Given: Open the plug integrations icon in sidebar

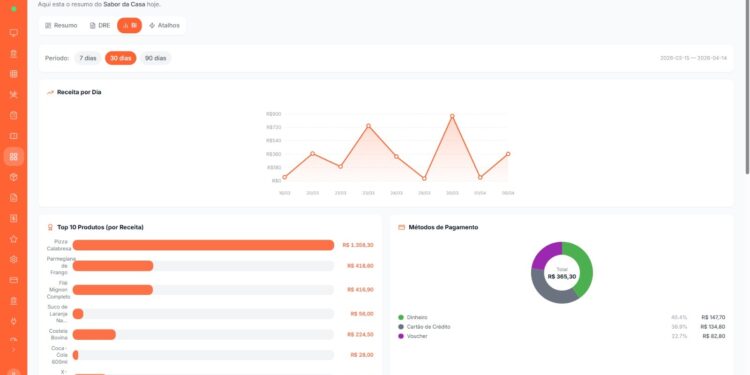Looking at the screenshot, I should (x=13, y=321).
